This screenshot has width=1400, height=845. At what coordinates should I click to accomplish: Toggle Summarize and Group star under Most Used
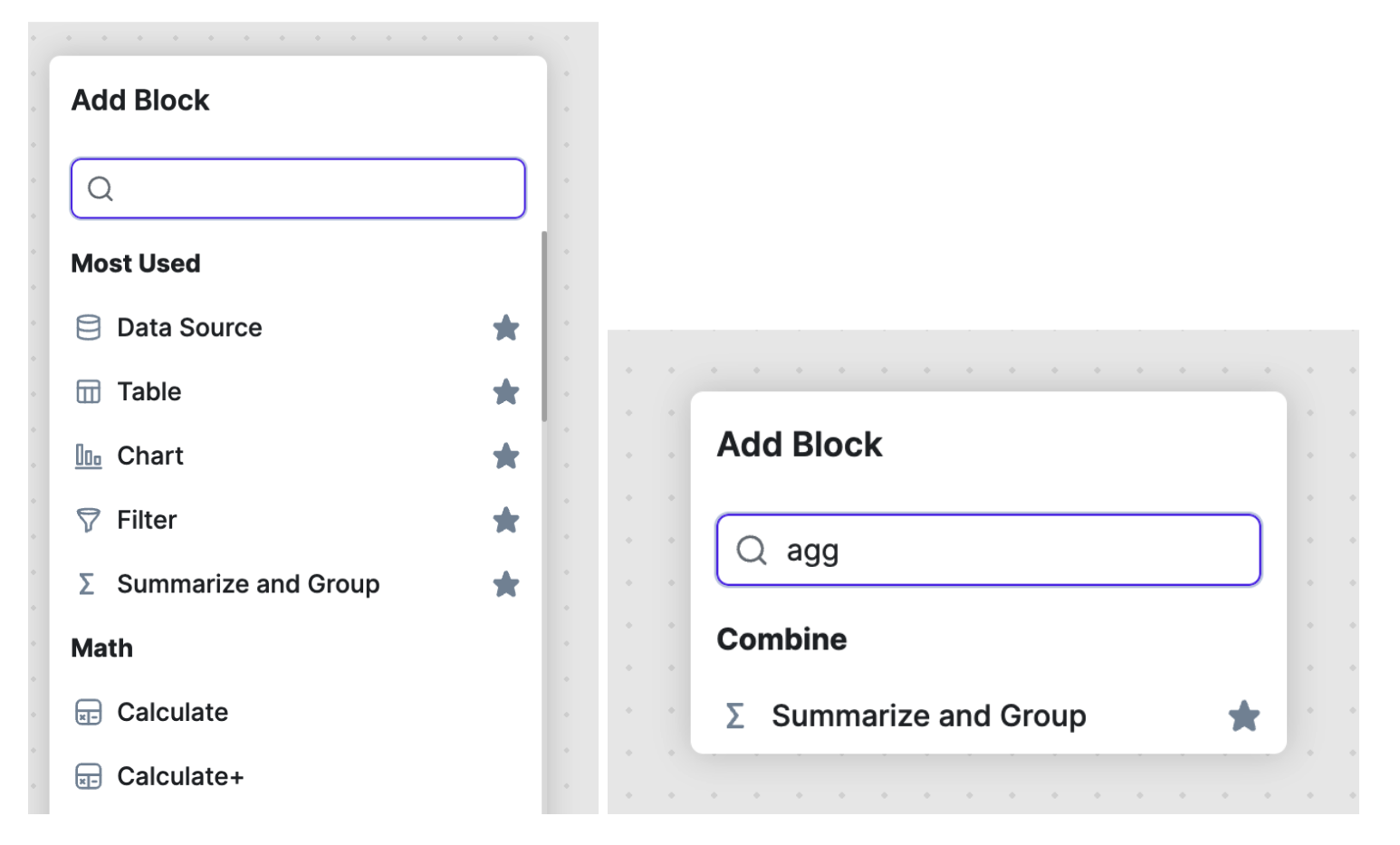tap(505, 584)
